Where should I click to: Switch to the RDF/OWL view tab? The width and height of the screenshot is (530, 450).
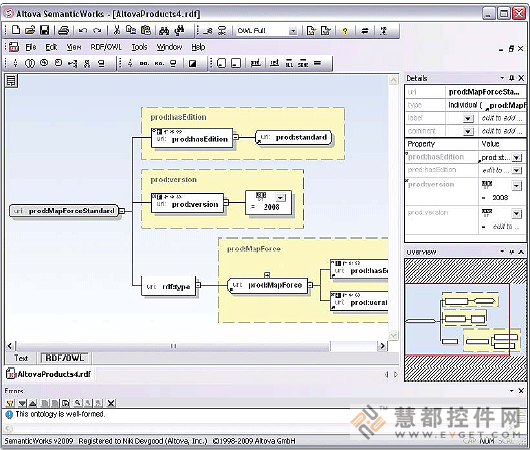tap(65, 358)
